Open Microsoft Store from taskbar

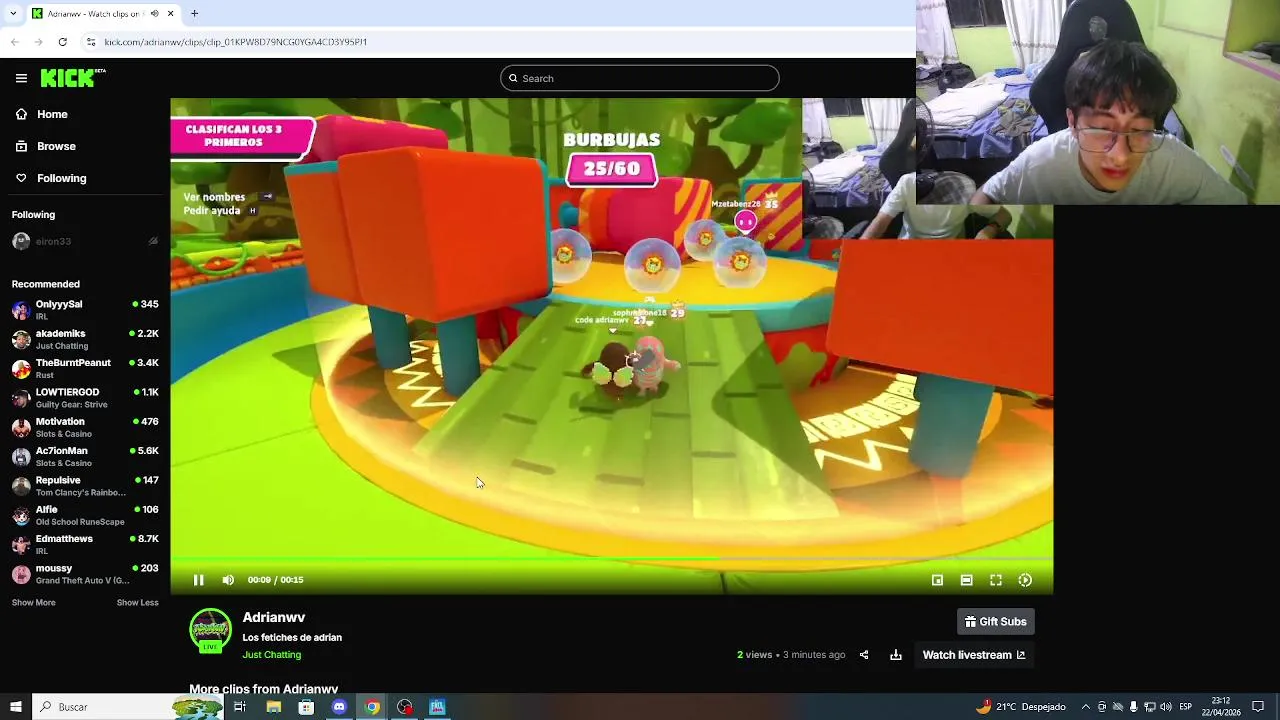306,707
